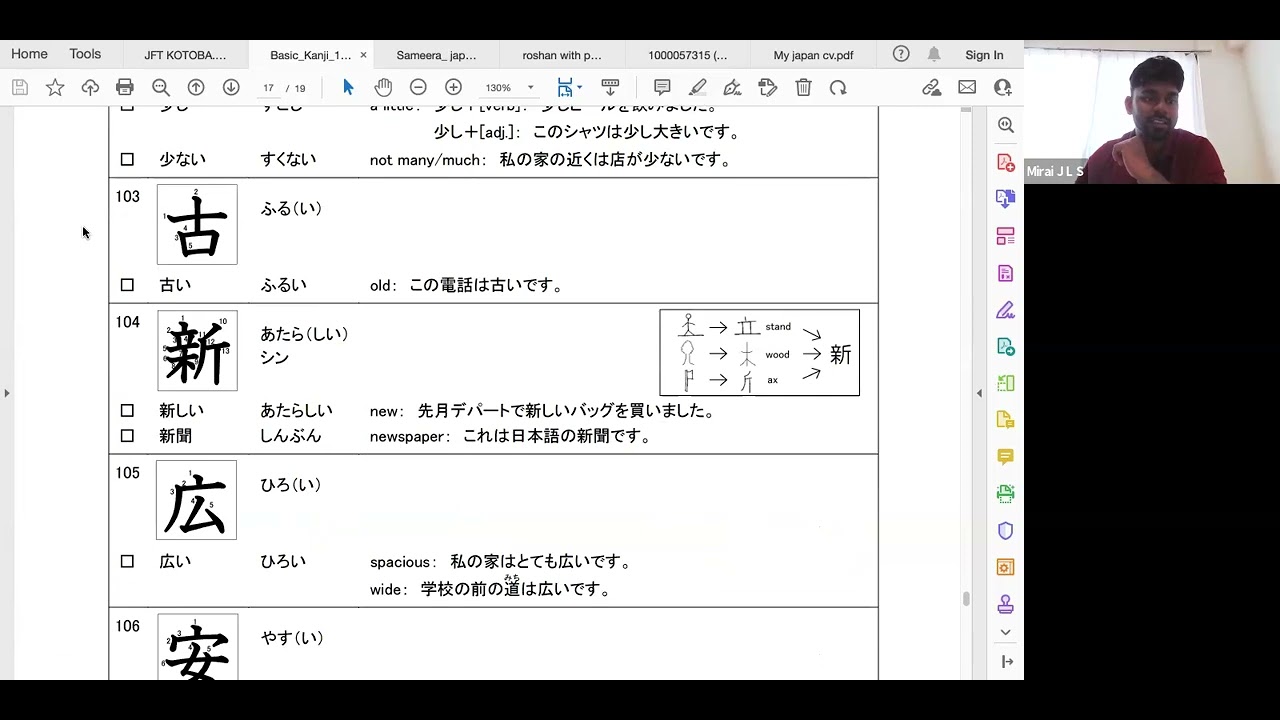View notifications with the bell icon
Image resolution: width=1280 pixels, height=720 pixels.
[933, 54]
